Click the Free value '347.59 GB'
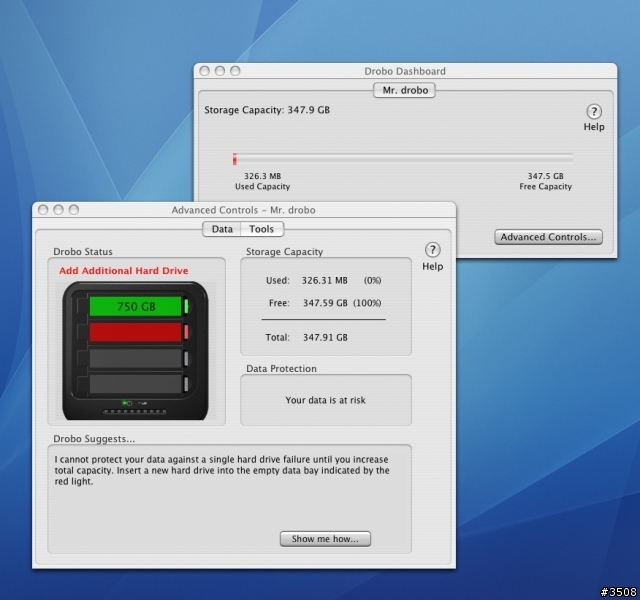The image size is (640, 600). coord(325,303)
